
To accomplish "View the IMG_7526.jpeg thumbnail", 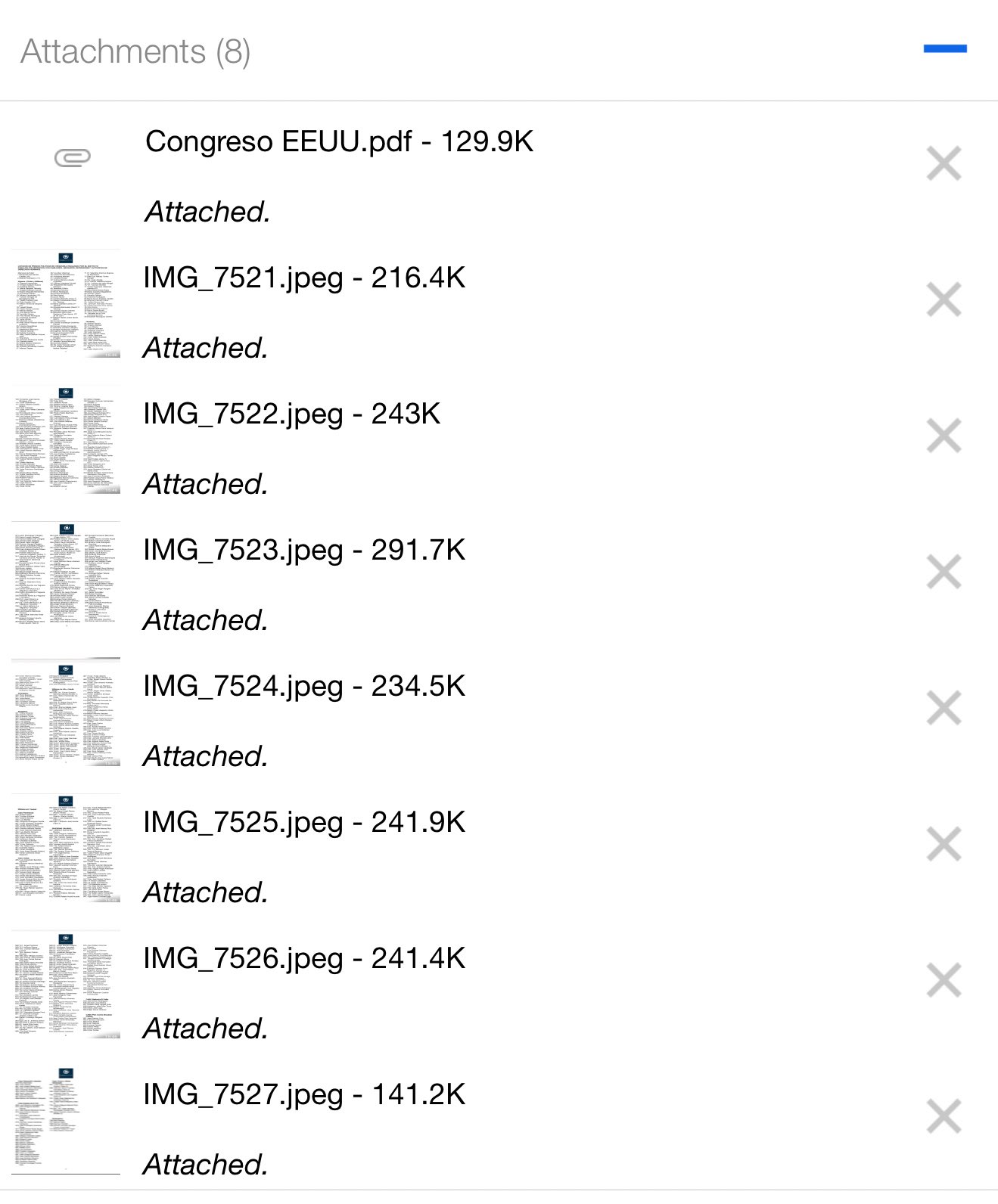I will 66,985.
